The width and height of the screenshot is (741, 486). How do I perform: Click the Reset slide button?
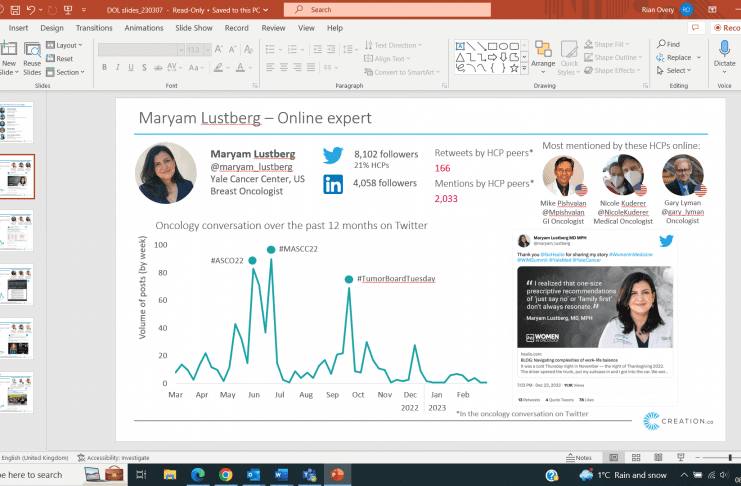coord(63,59)
